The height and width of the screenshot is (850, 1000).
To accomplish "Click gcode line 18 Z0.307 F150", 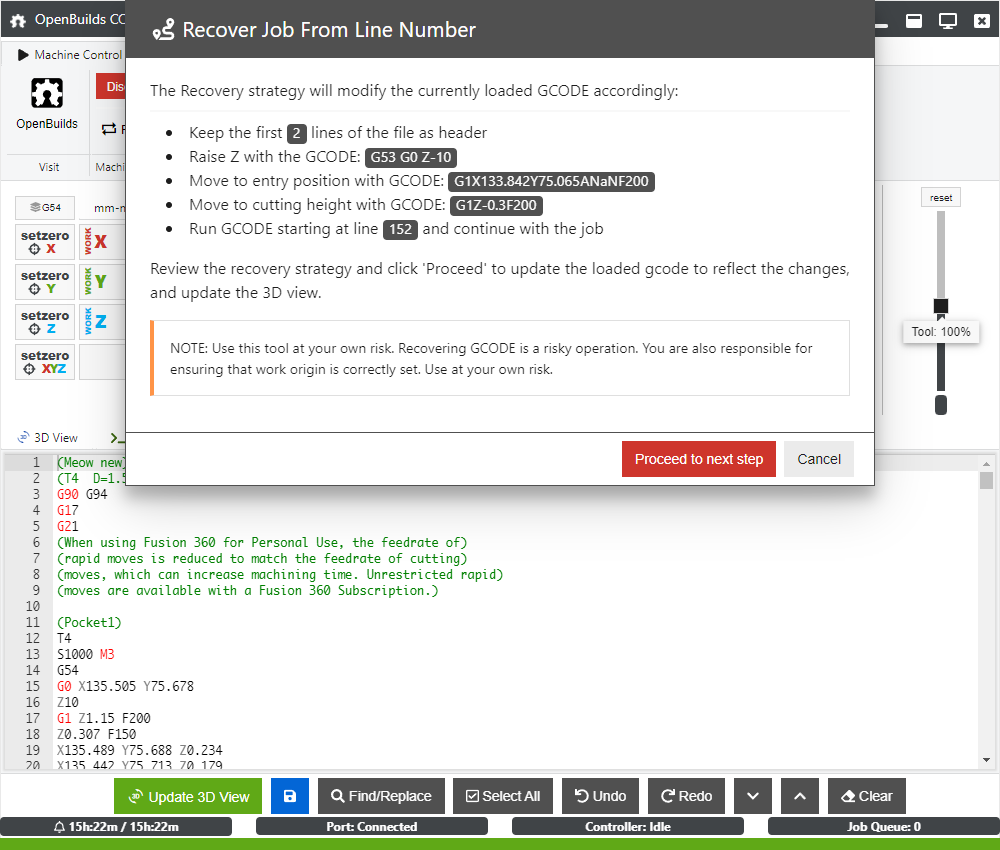I will click(96, 734).
